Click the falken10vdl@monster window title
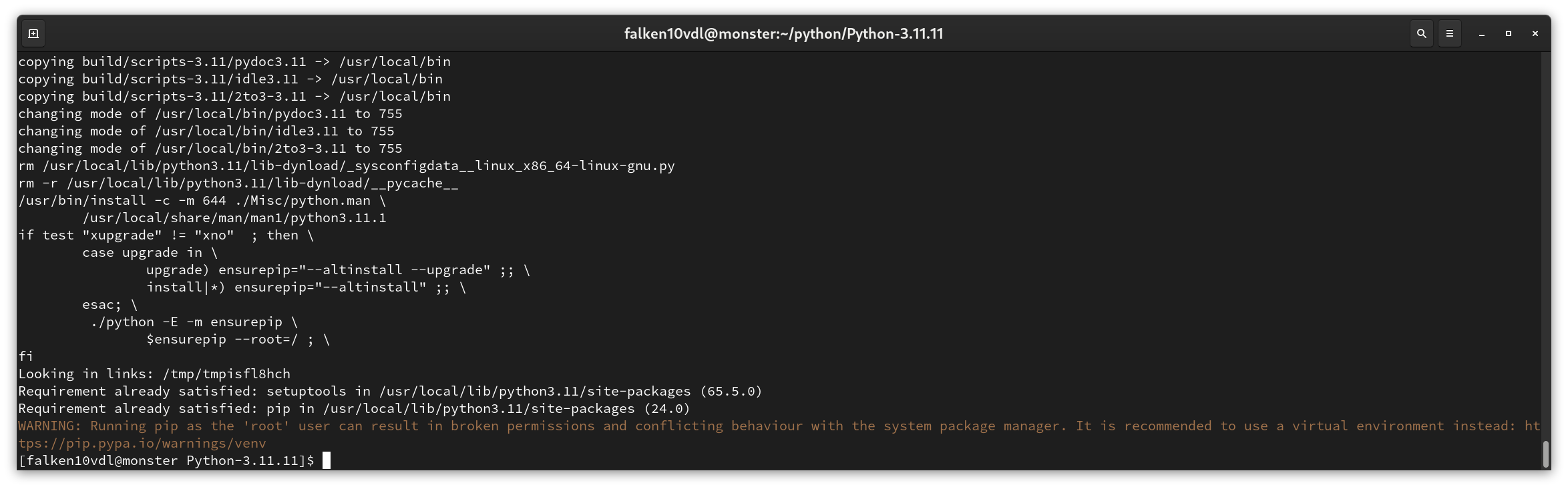The image size is (1568, 489). (784, 33)
